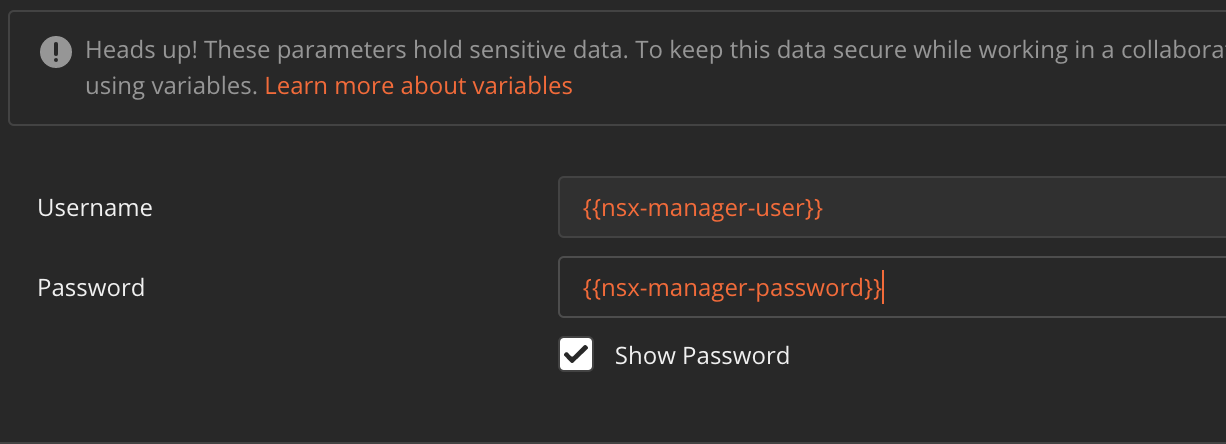Click 'using variables.' text in banner
The width and height of the screenshot is (1226, 444).
coord(172,86)
